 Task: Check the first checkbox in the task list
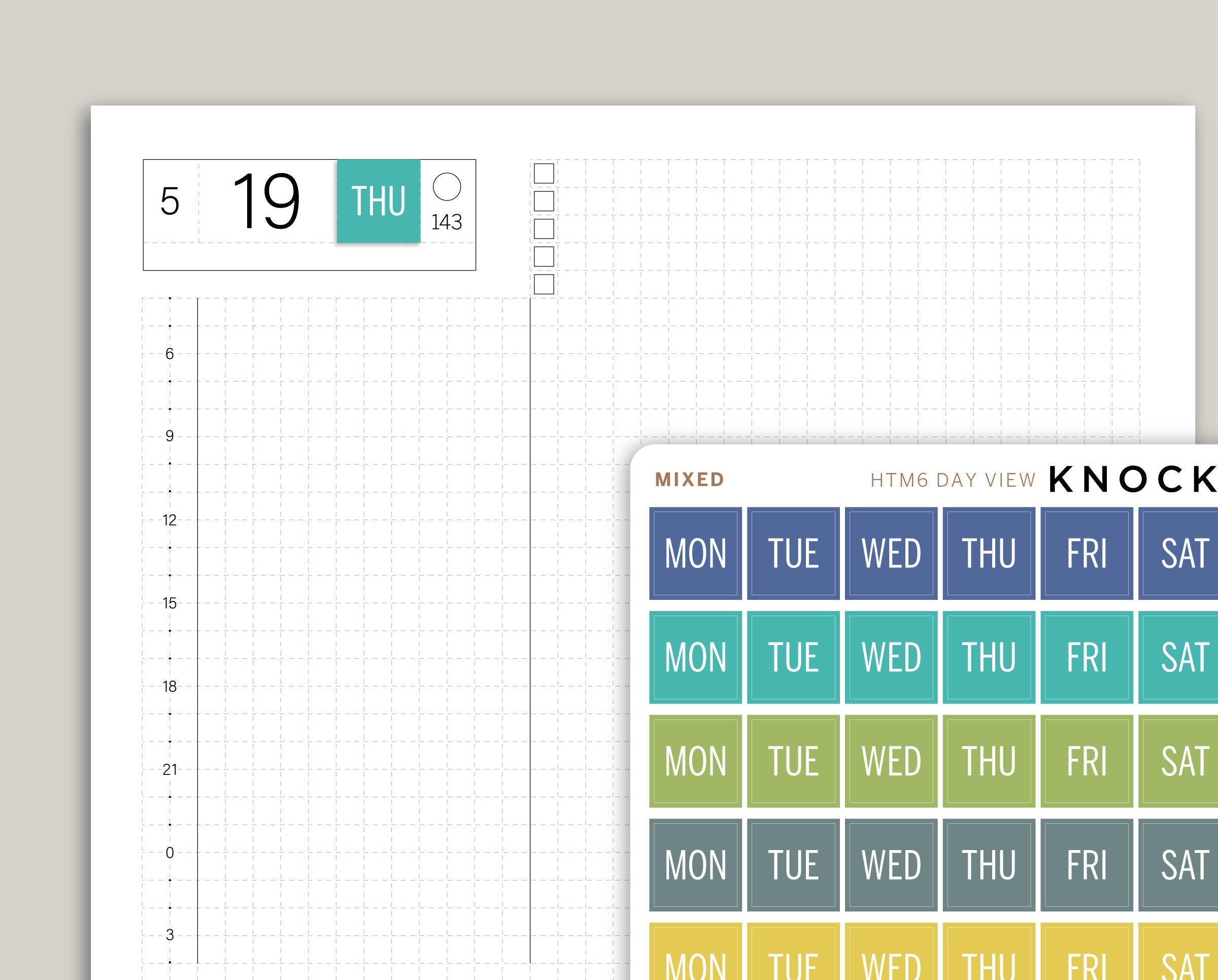[544, 174]
